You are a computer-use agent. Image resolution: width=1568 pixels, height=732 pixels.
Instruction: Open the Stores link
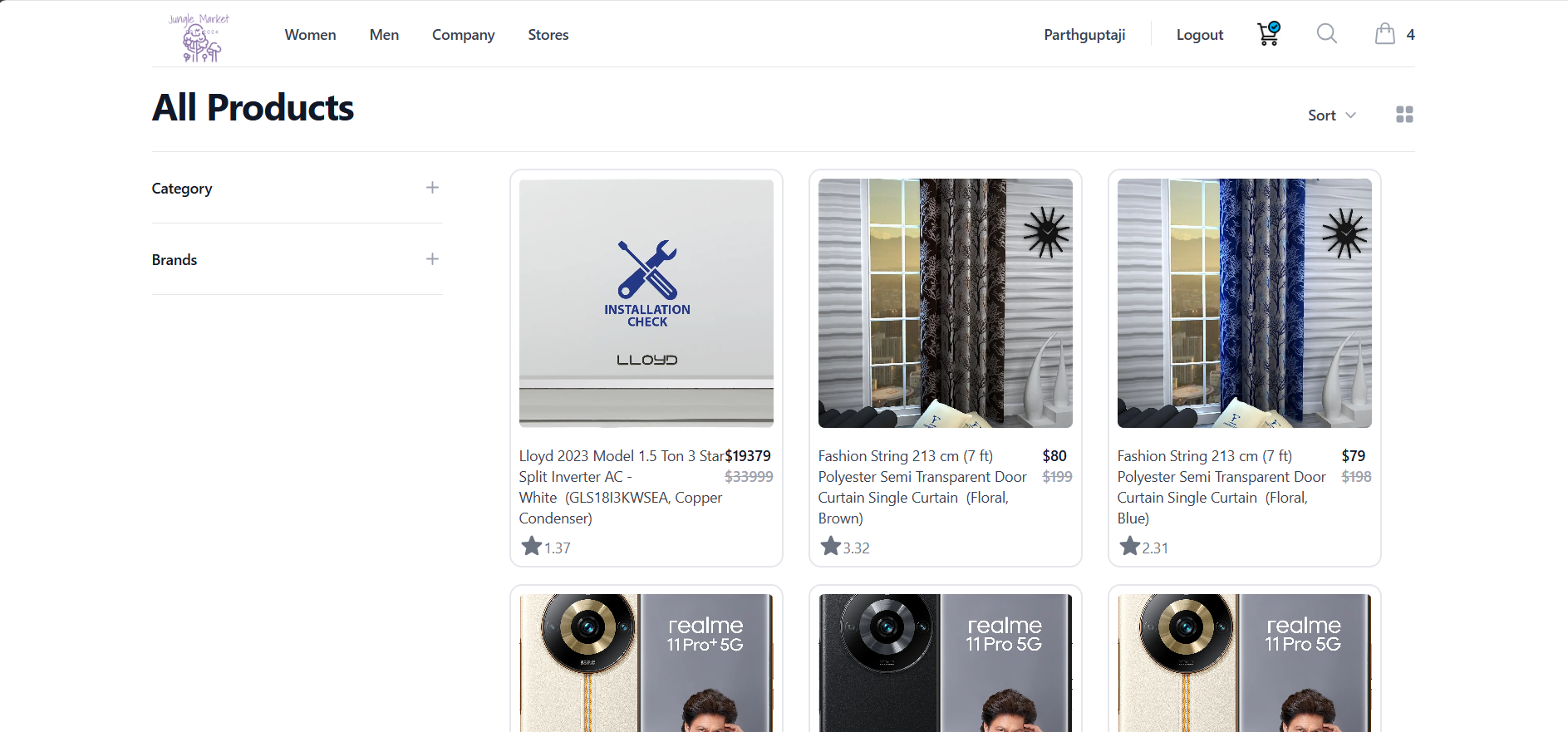coord(548,35)
